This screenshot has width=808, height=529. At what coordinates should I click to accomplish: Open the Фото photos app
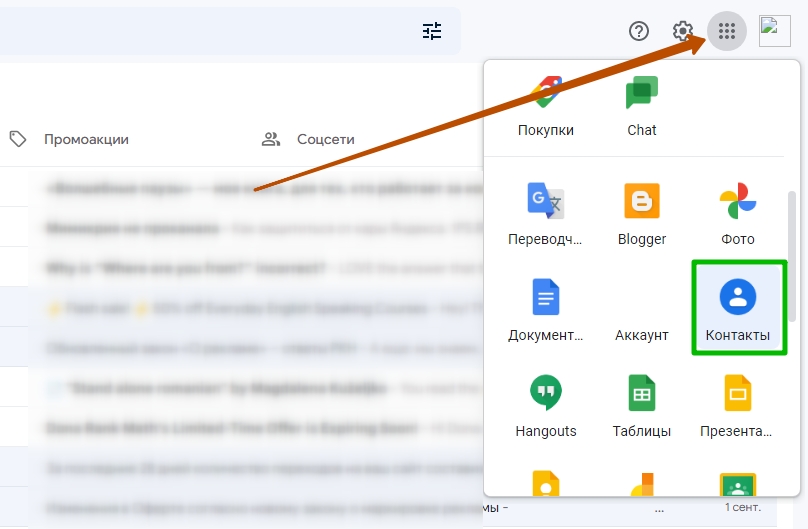[737, 215]
